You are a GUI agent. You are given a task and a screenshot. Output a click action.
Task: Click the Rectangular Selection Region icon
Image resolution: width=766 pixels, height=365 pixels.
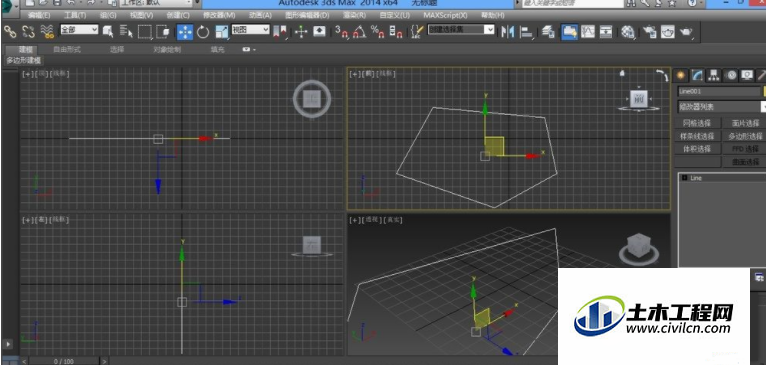[x=145, y=32]
